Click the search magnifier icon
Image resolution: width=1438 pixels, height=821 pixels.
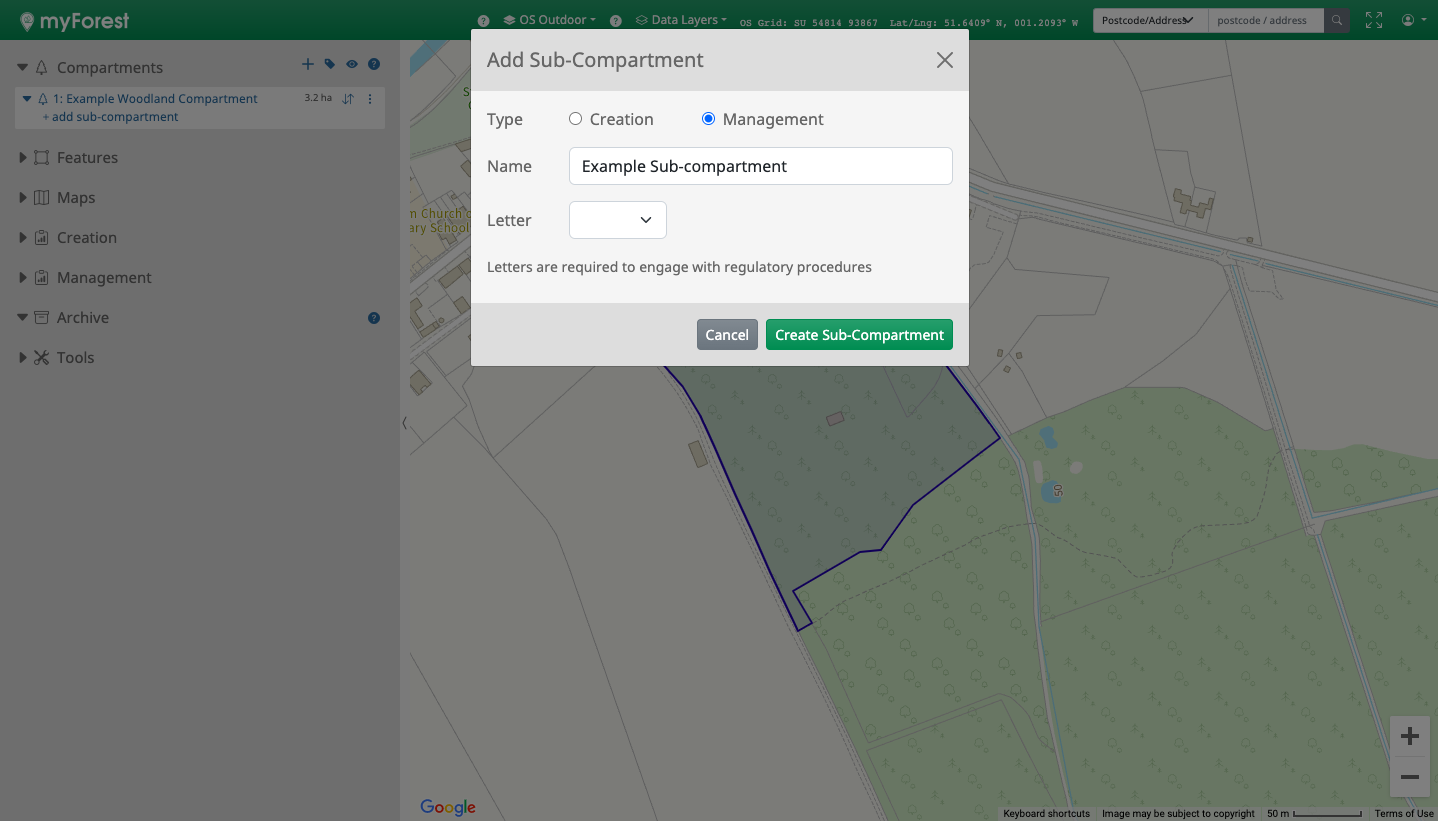pyautogui.click(x=1337, y=20)
